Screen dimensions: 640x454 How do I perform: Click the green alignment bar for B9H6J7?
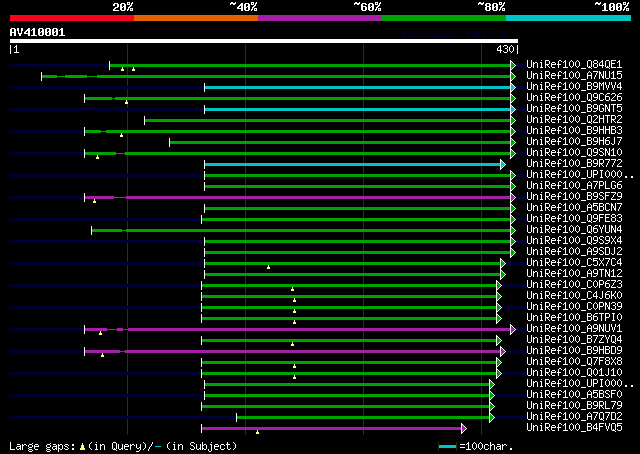click(340, 142)
